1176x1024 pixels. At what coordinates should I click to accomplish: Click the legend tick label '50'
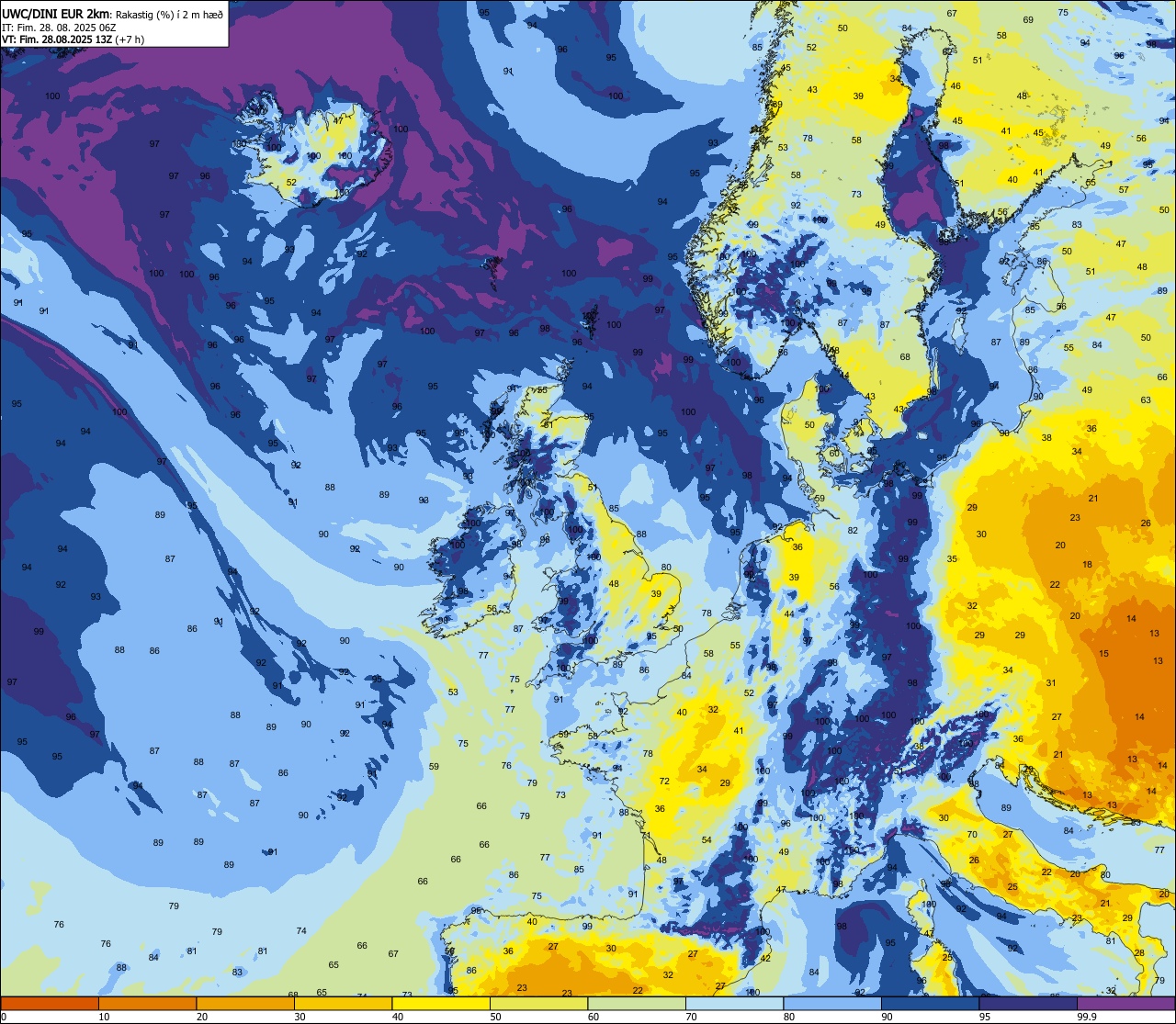[x=495, y=1017]
